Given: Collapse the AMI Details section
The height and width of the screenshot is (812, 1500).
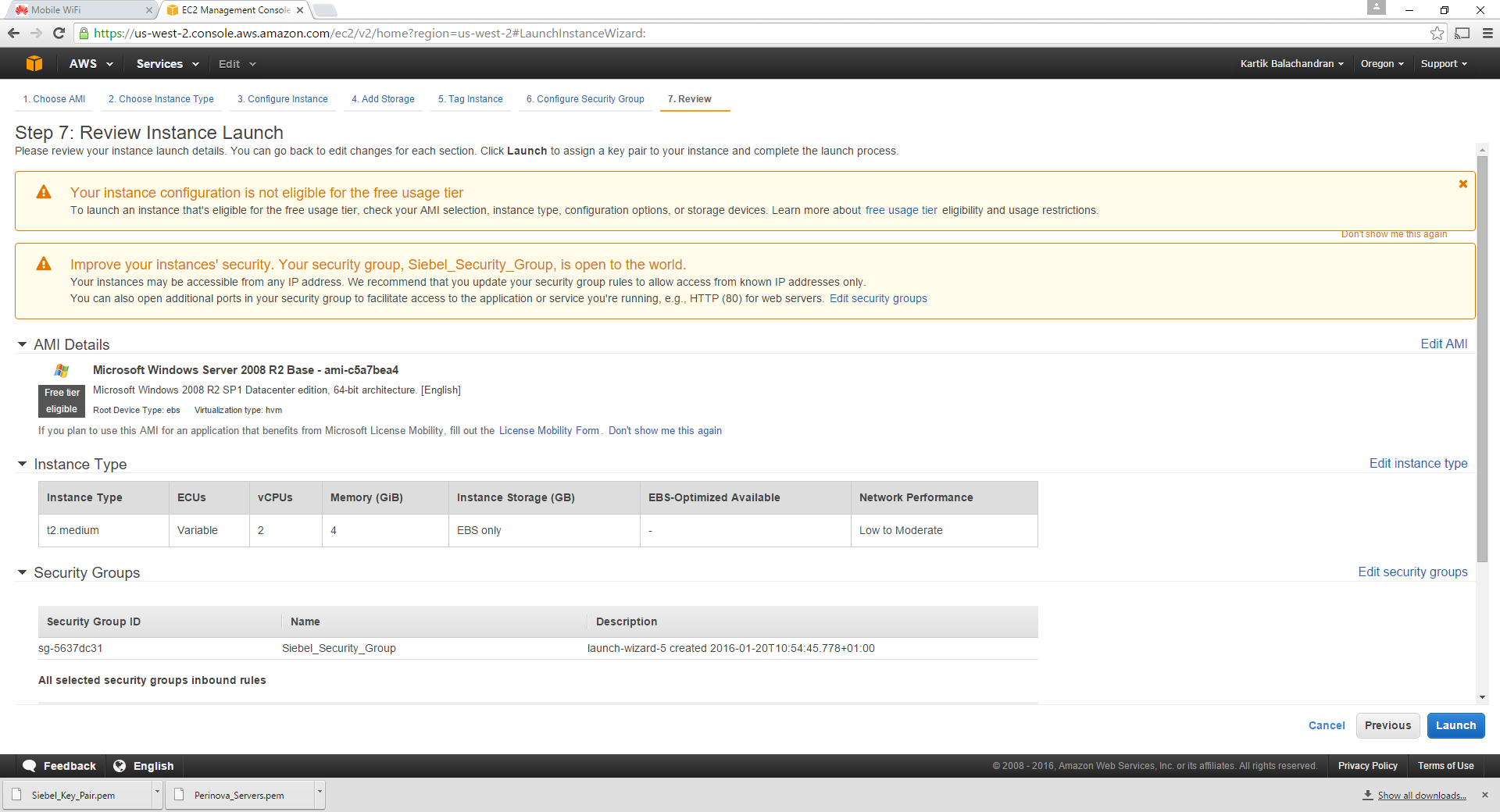Looking at the screenshot, I should click(22, 344).
